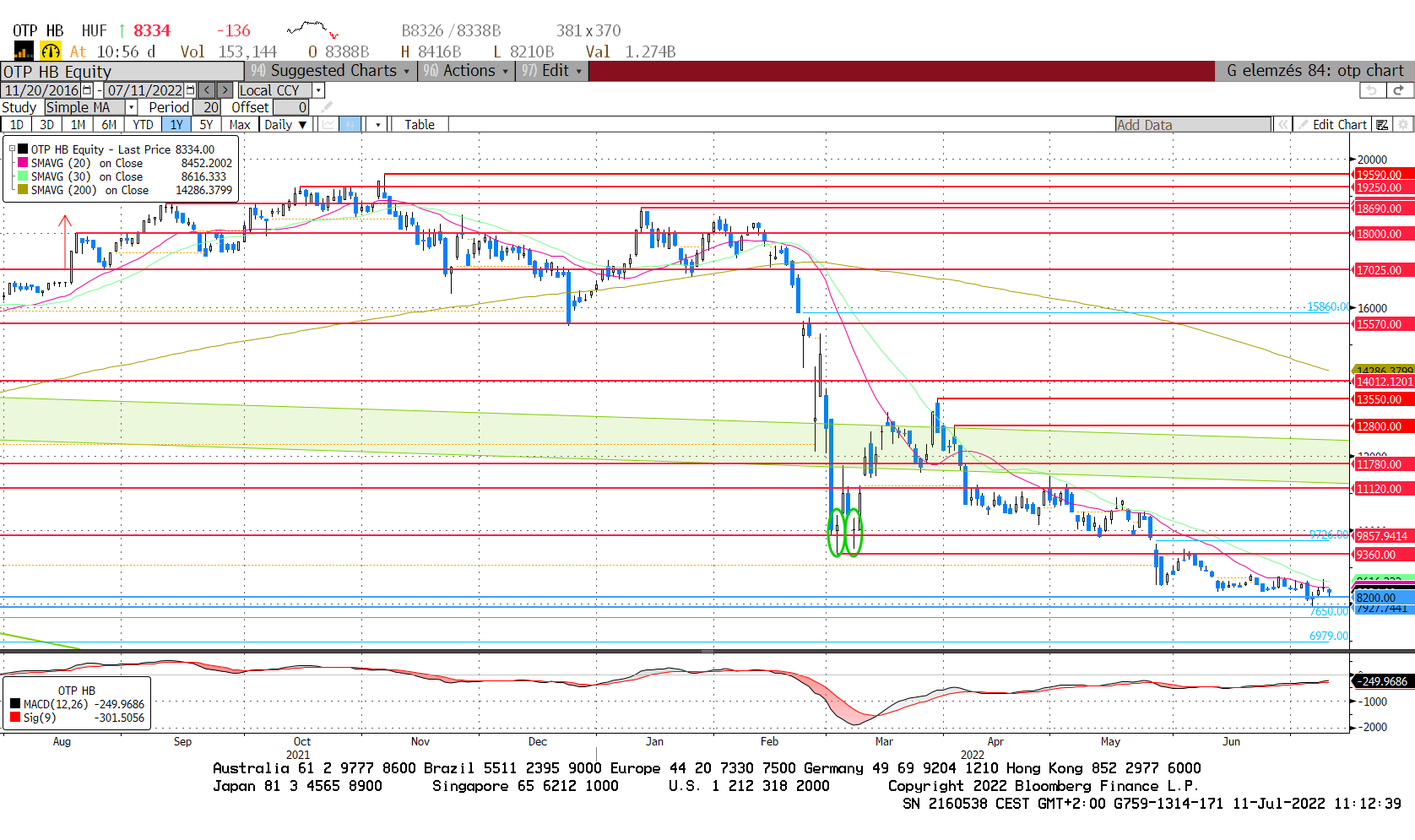Select the YTD range tab
Viewport: 1415px width, 840px height.
point(144,125)
